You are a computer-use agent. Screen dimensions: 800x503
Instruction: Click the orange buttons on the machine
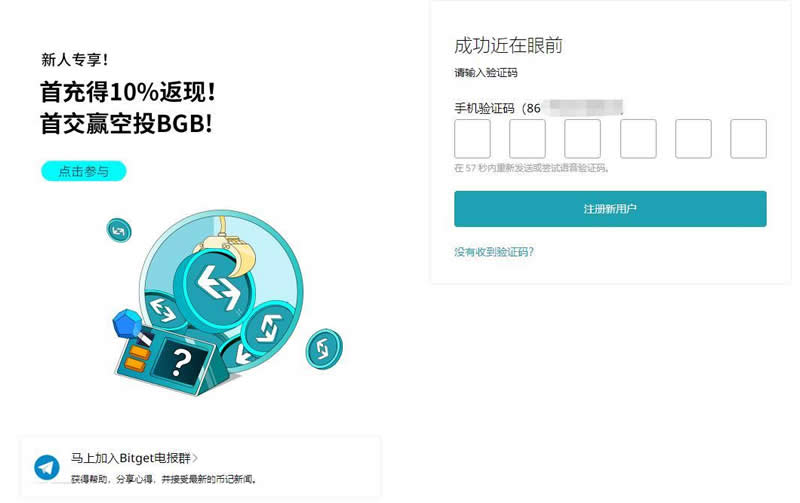pyautogui.click(x=136, y=357)
